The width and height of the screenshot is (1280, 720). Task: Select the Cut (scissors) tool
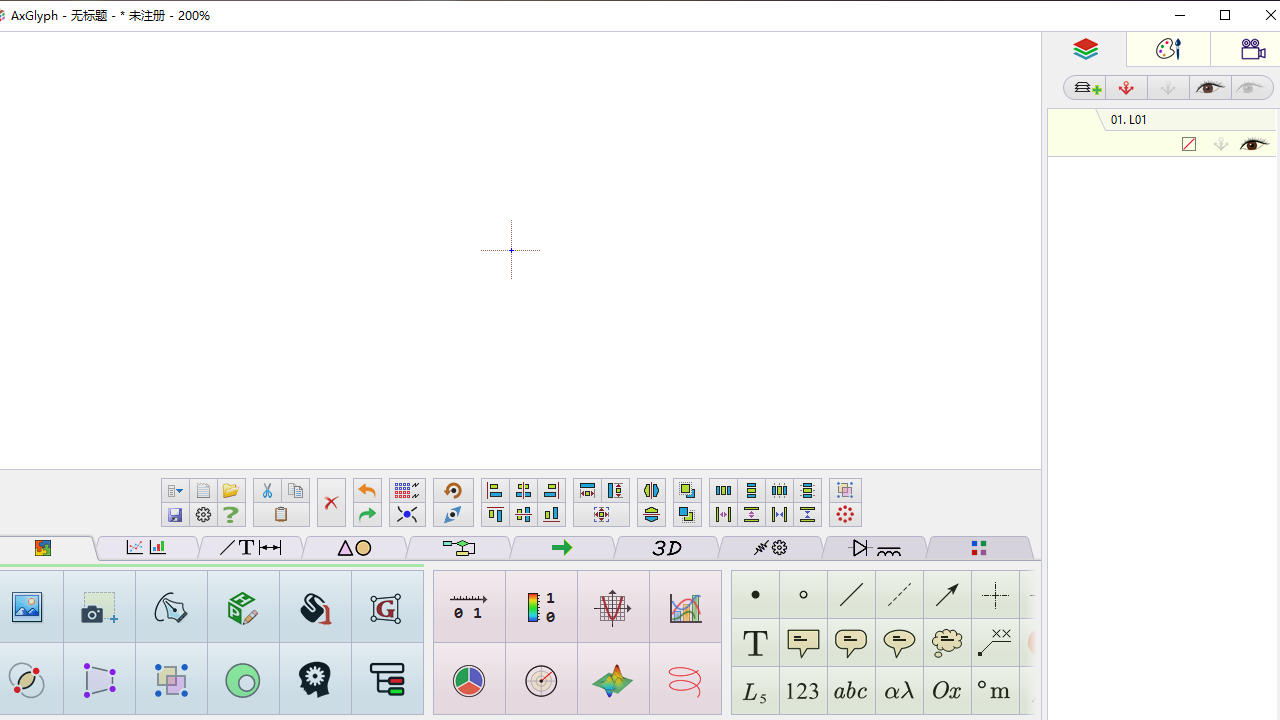(x=267, y=490)
